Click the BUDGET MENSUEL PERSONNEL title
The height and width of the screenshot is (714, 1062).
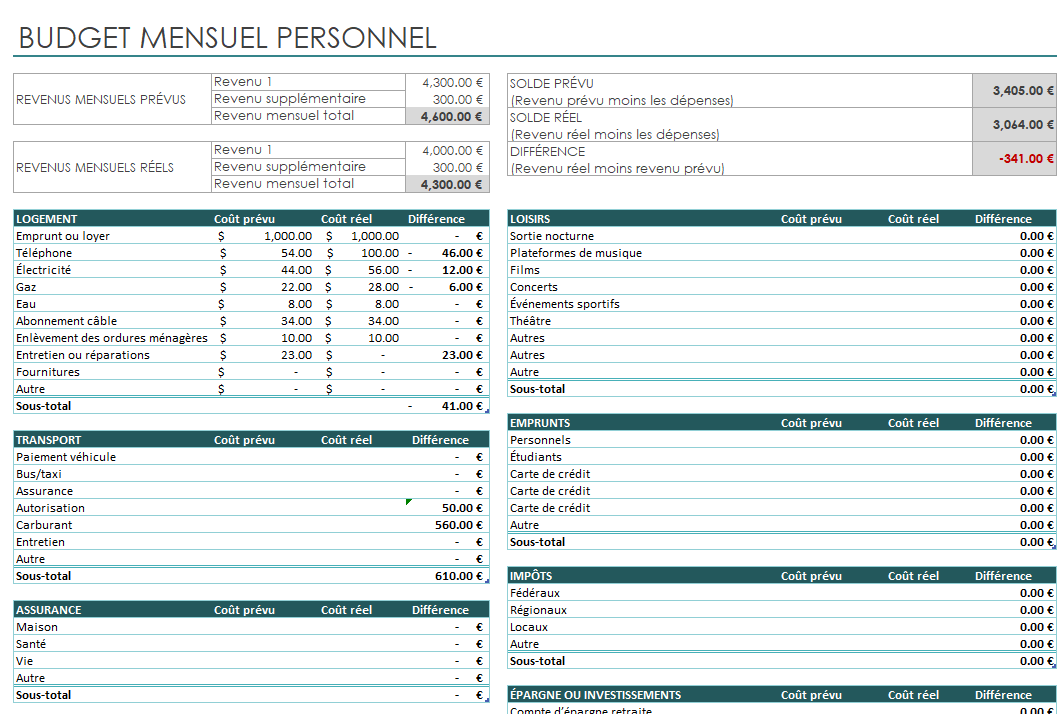point(228,38)
